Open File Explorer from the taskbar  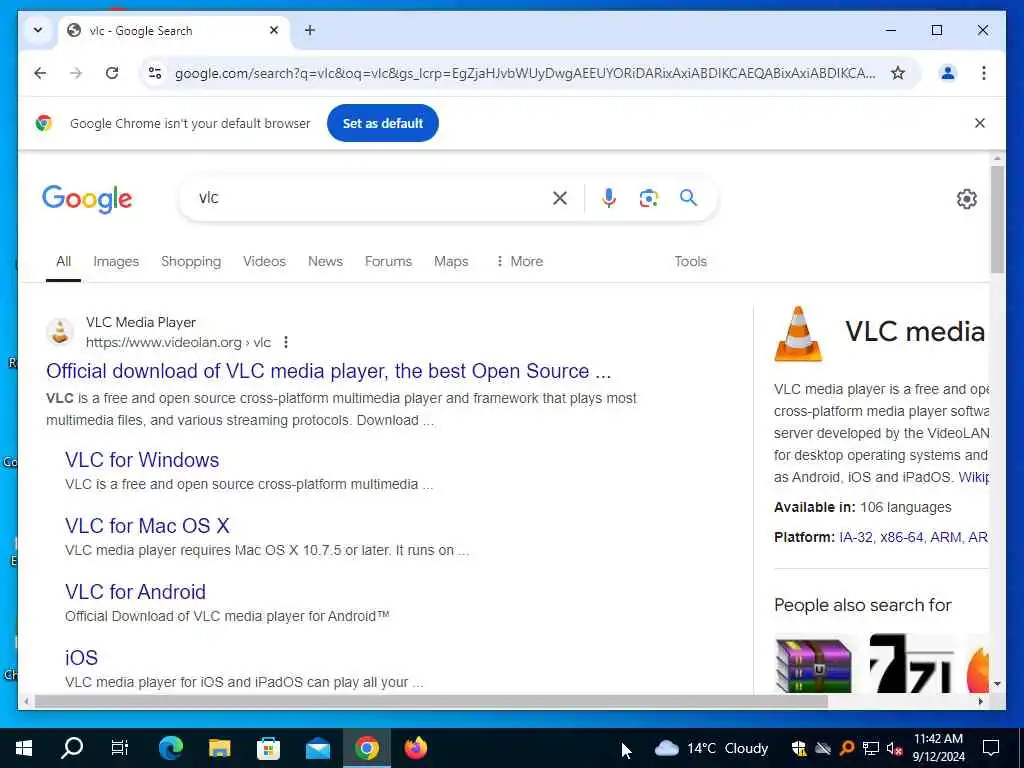219,748
